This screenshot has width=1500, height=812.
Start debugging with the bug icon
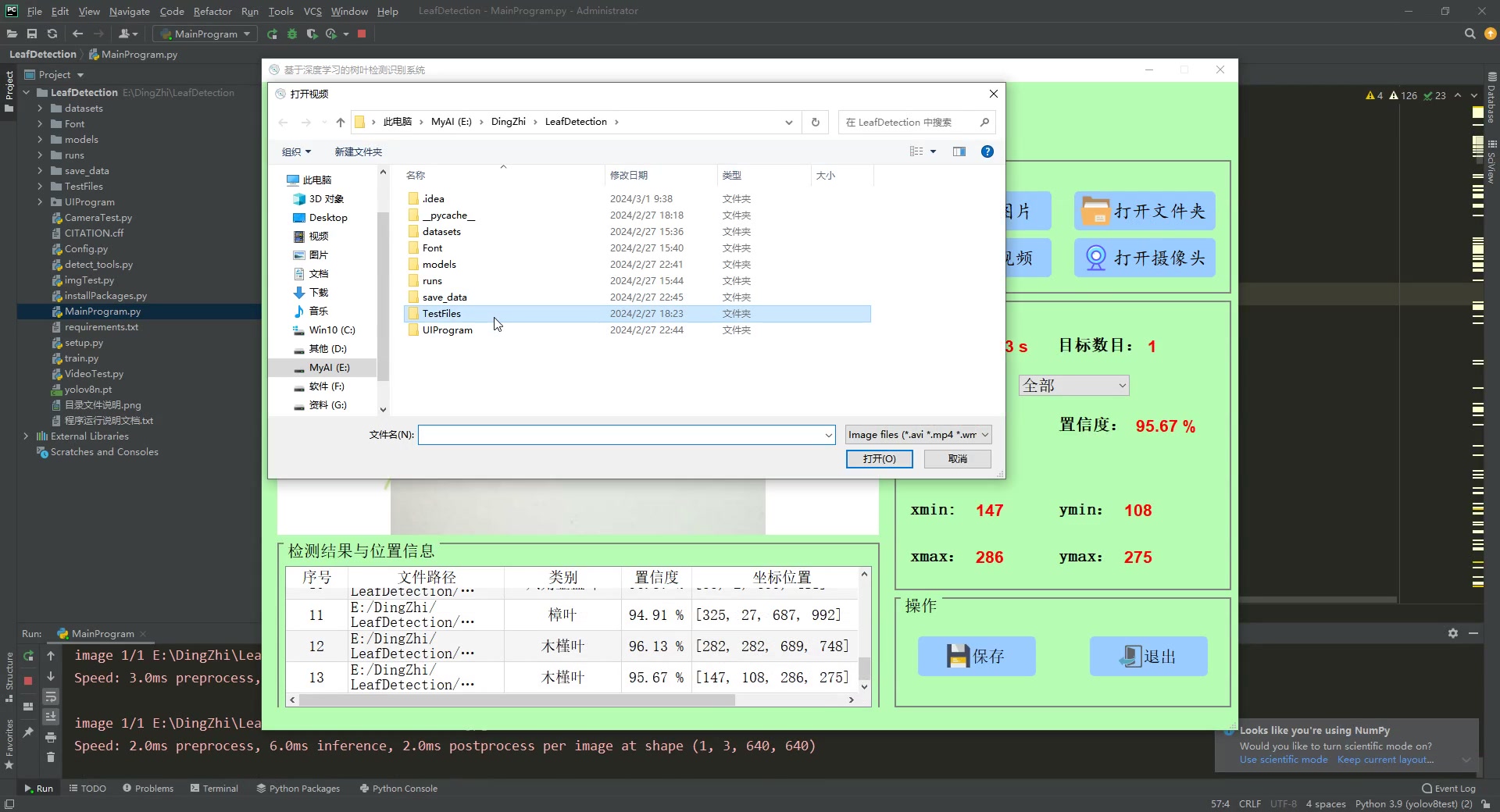(x=291, y=34)
